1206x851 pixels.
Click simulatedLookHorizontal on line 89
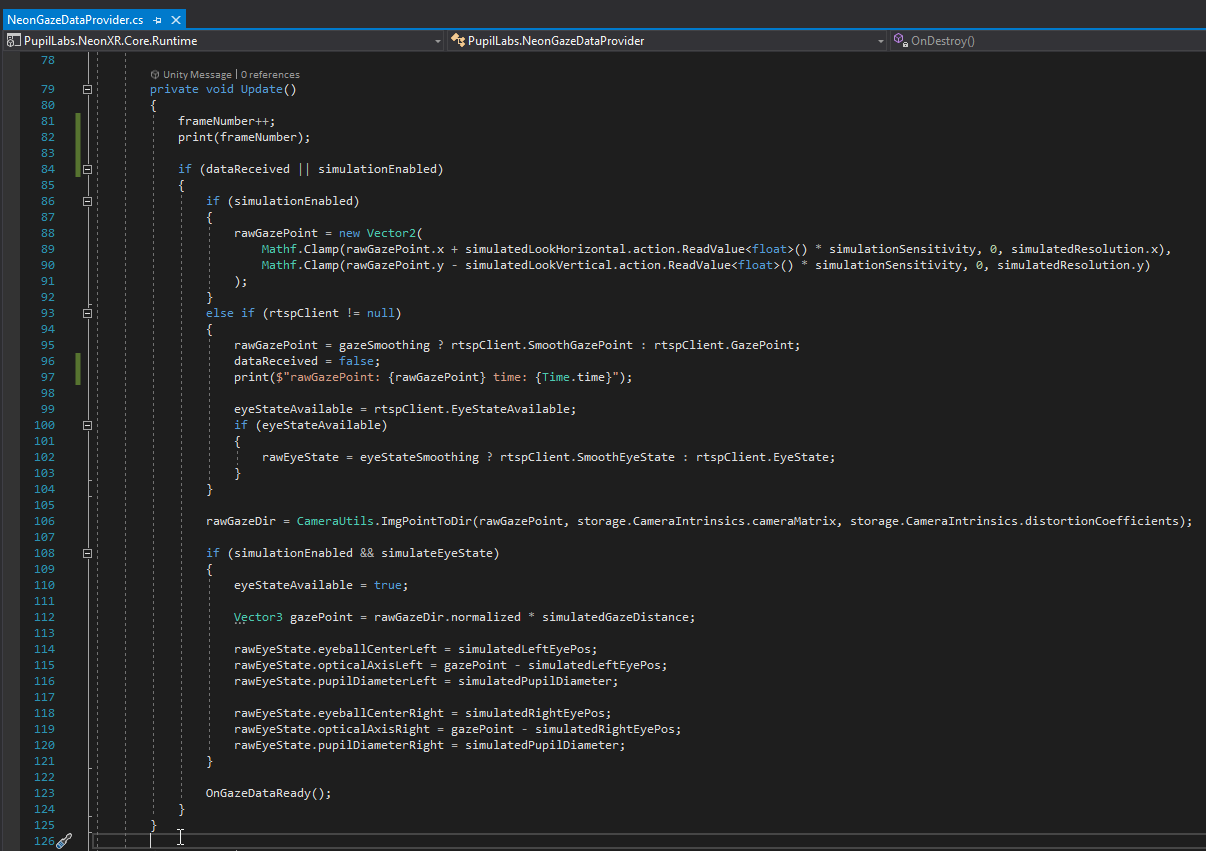coord(541,249)
